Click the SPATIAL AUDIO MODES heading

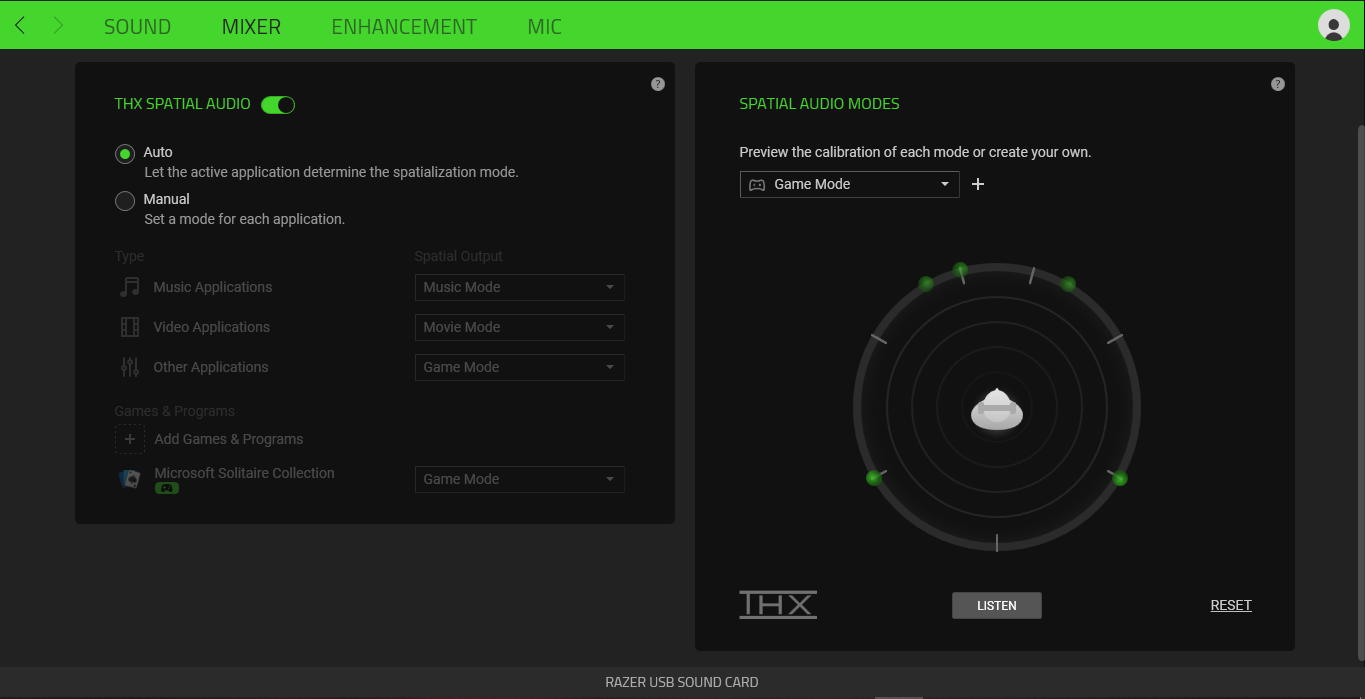click(x=819, y=104)
